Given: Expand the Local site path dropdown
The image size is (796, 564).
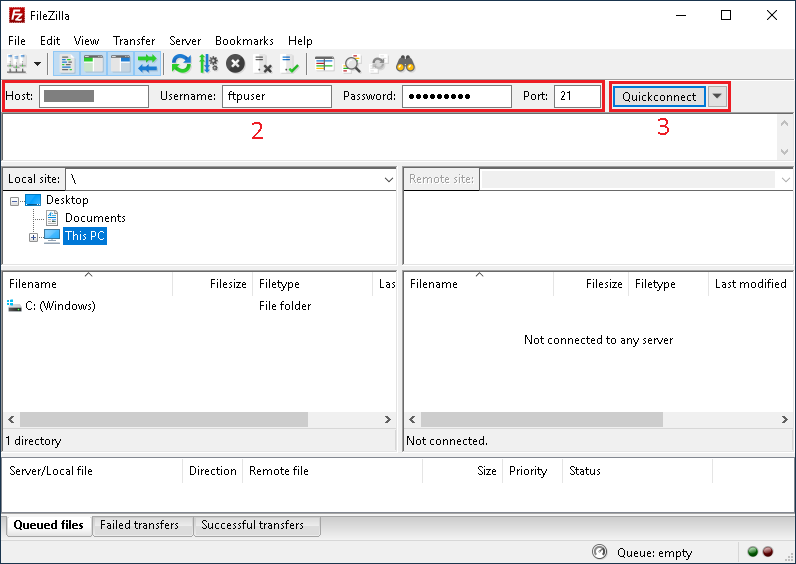Looking at the screenshot, I should (389, 179).
